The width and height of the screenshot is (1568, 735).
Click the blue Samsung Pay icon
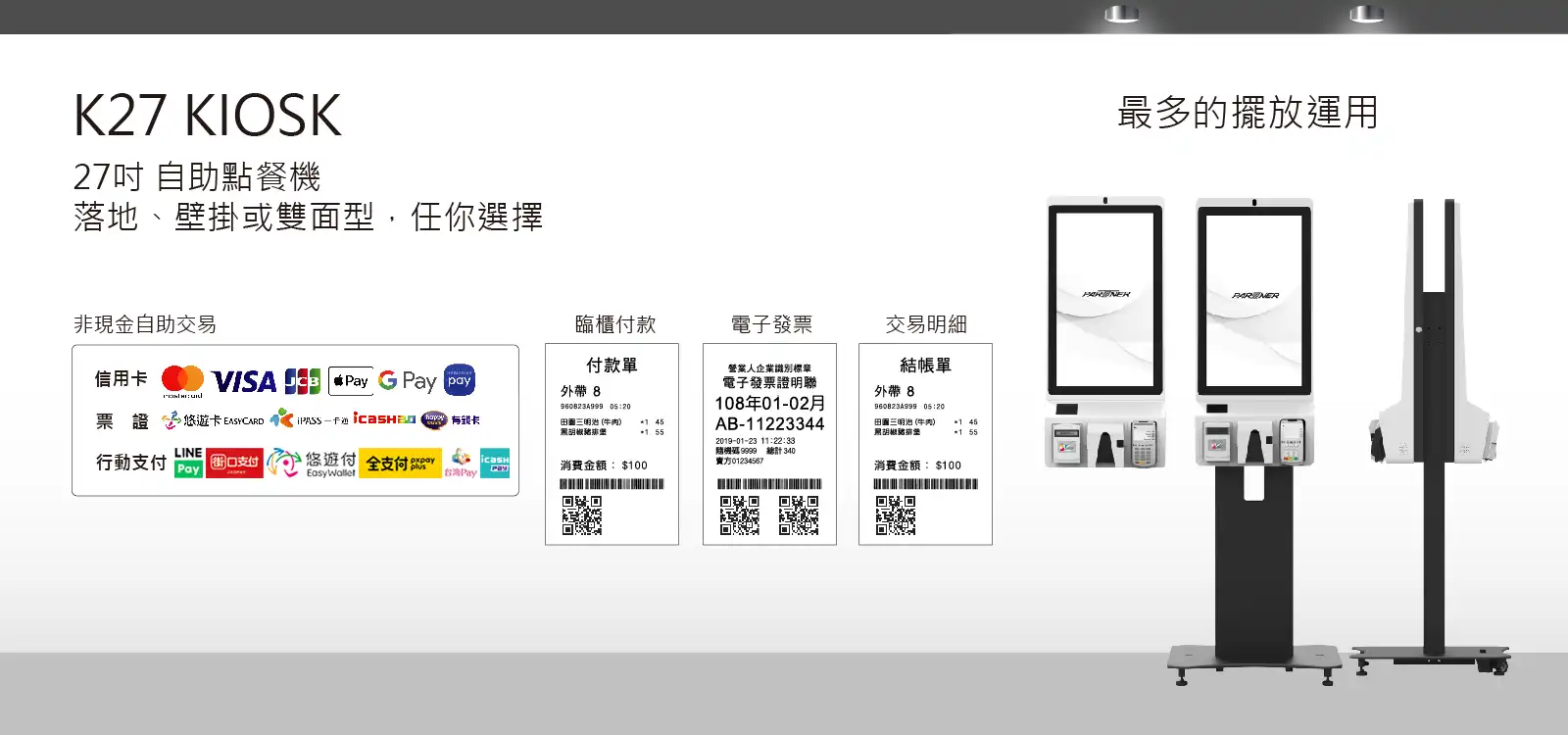pyautogui.click(x=460, y=380)
